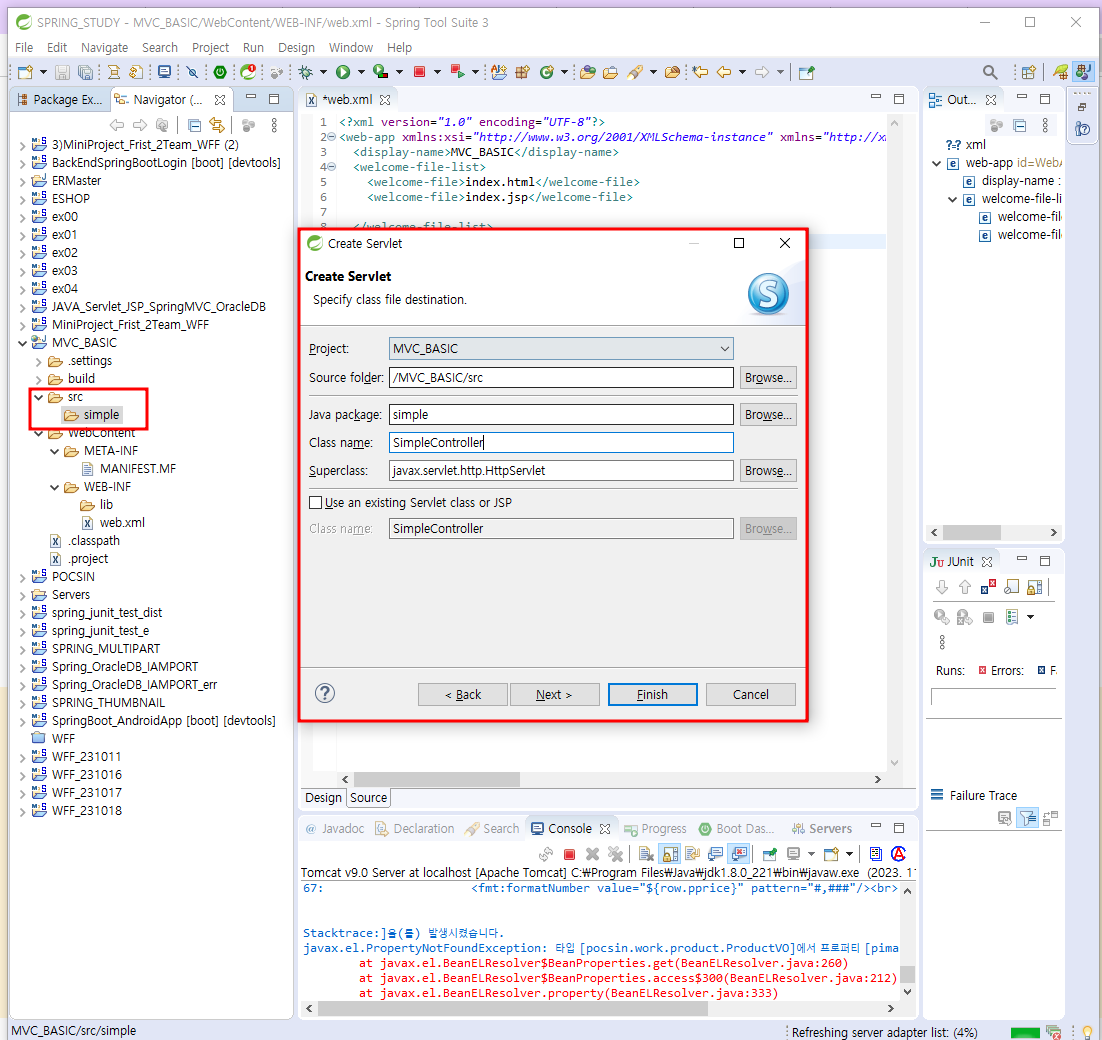1102x1040 pixels.
Task: Click the editor horizontal scrollbar thumb
Action: click(x=436, y=779)
